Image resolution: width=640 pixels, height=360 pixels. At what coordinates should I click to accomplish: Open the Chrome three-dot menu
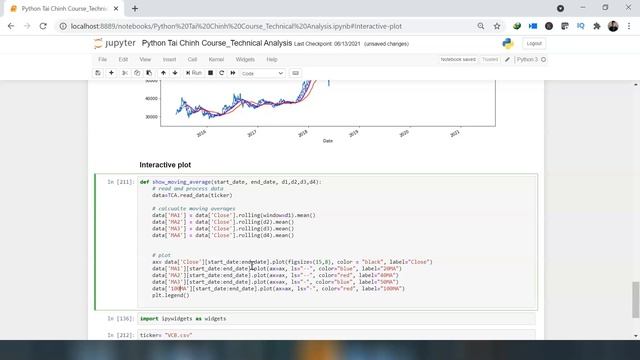(x=629, y=26)
